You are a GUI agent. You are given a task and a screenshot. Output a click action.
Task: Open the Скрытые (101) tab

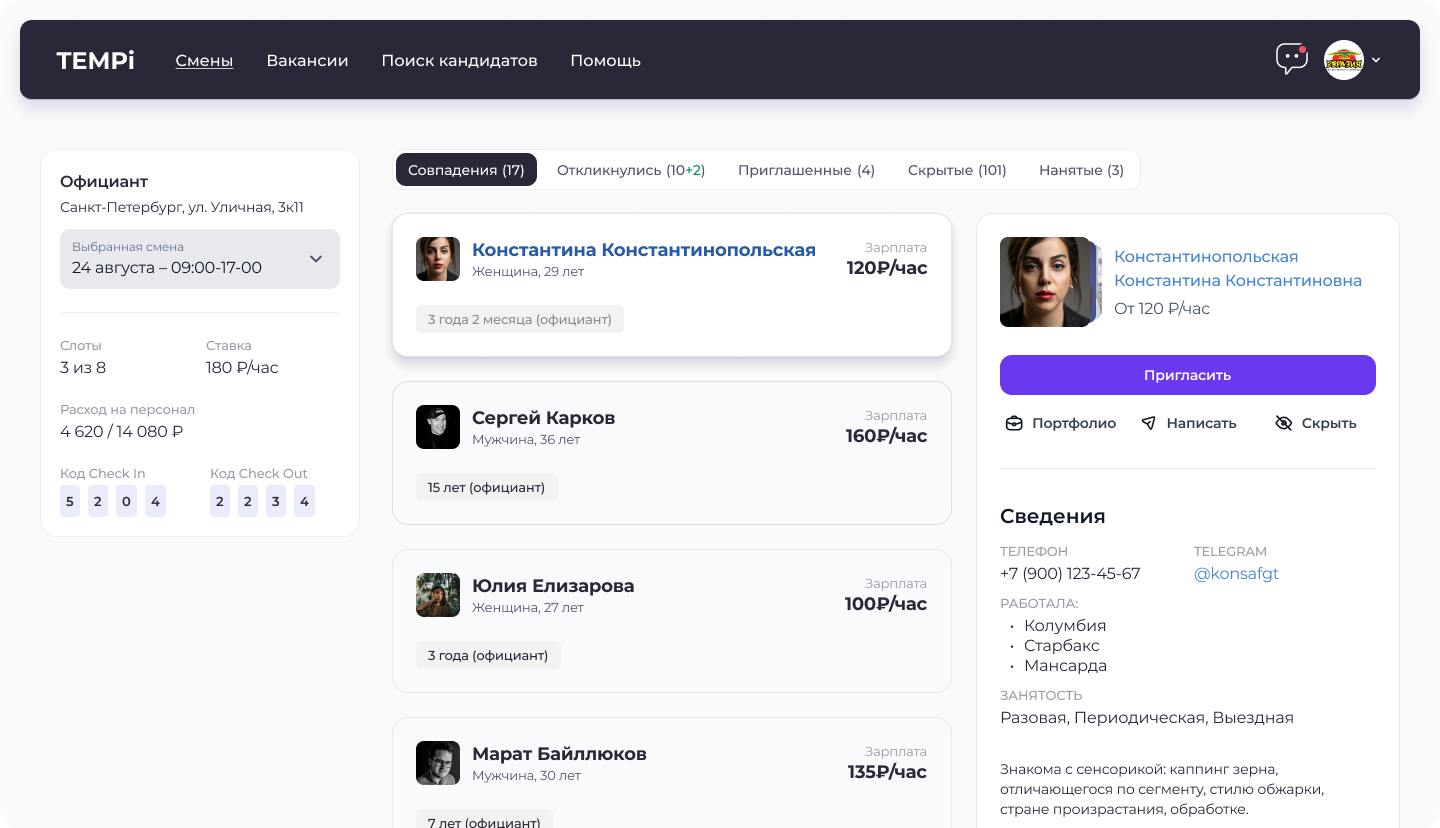click(x=957, y=170)
